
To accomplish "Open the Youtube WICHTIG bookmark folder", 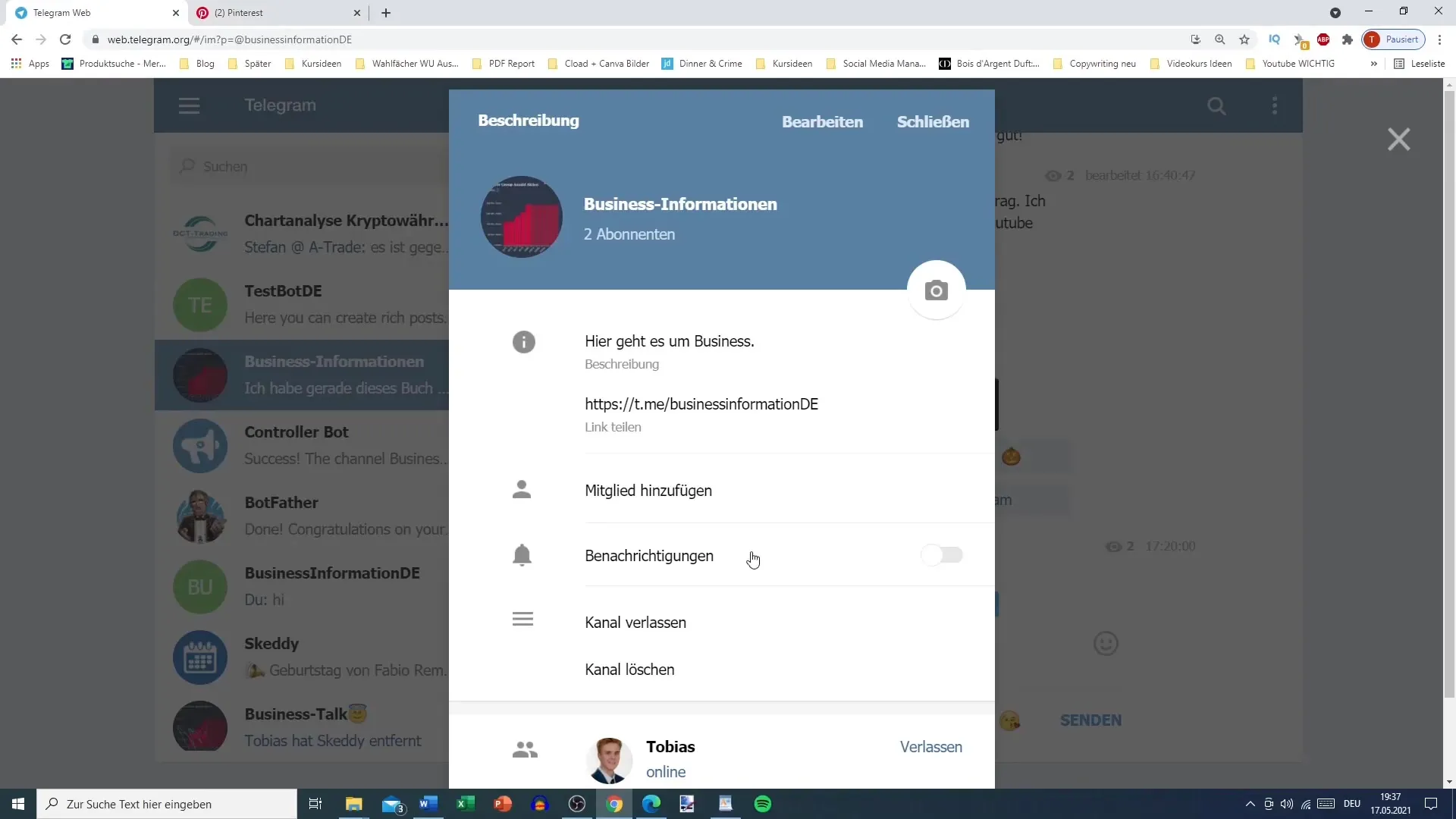I will tap(1291, 64).
